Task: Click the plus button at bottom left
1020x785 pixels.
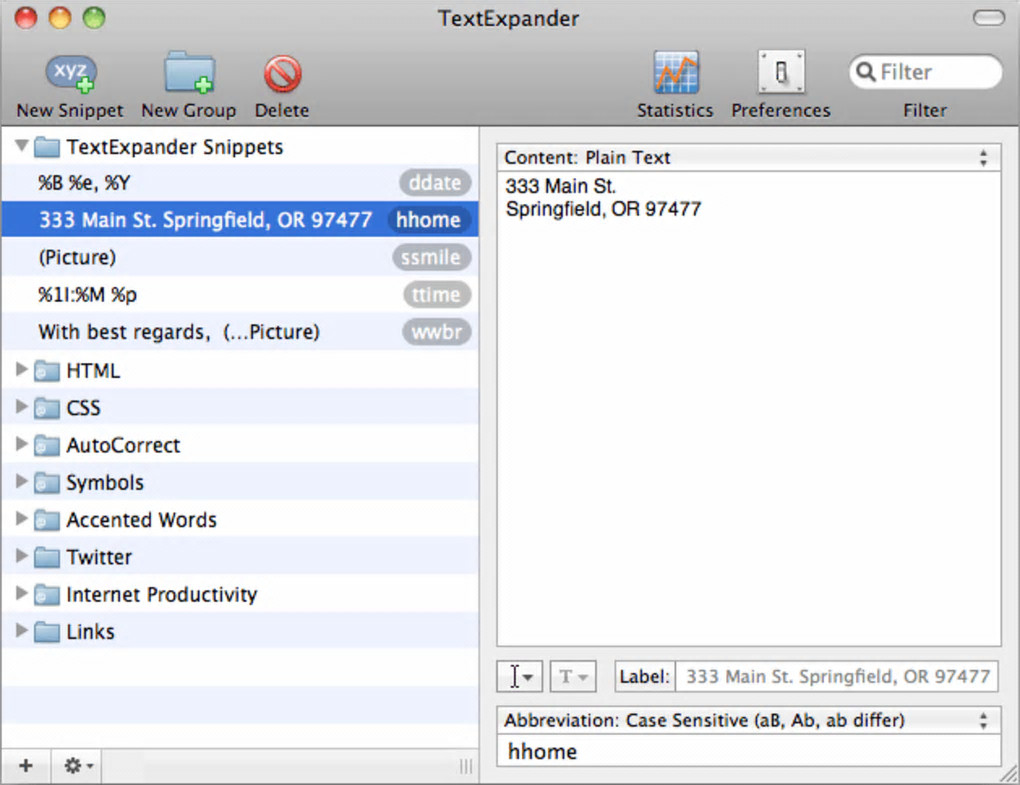Action: pyautogui.click(x=26, y=766)
